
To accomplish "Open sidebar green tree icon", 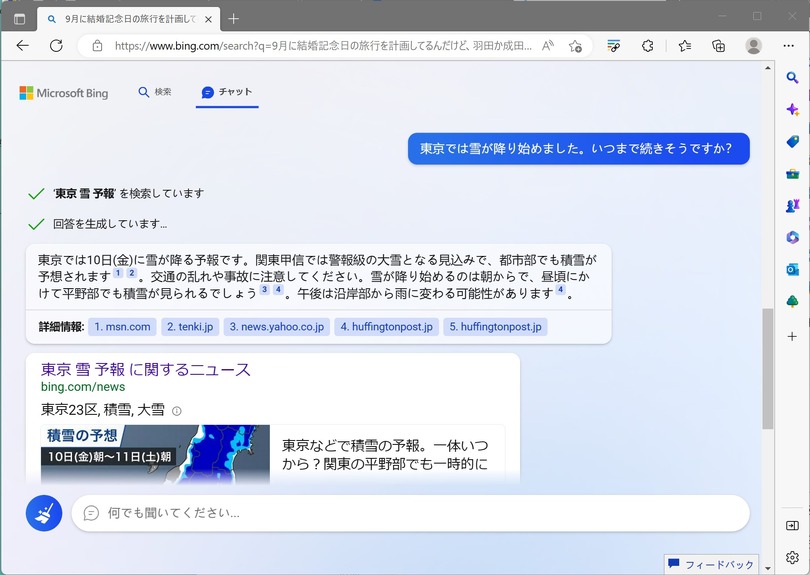I will coord(792,301).
